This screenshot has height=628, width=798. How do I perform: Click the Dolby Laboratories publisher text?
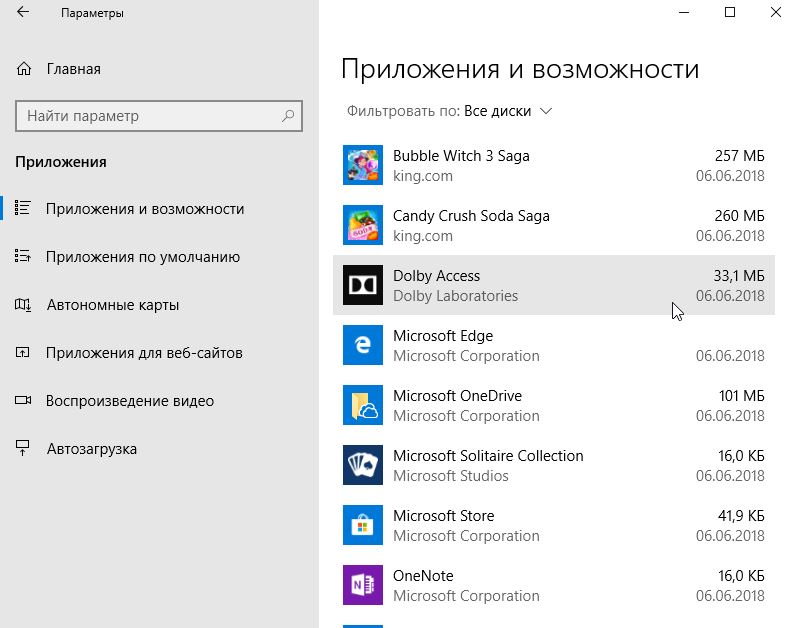pos(455,296)
